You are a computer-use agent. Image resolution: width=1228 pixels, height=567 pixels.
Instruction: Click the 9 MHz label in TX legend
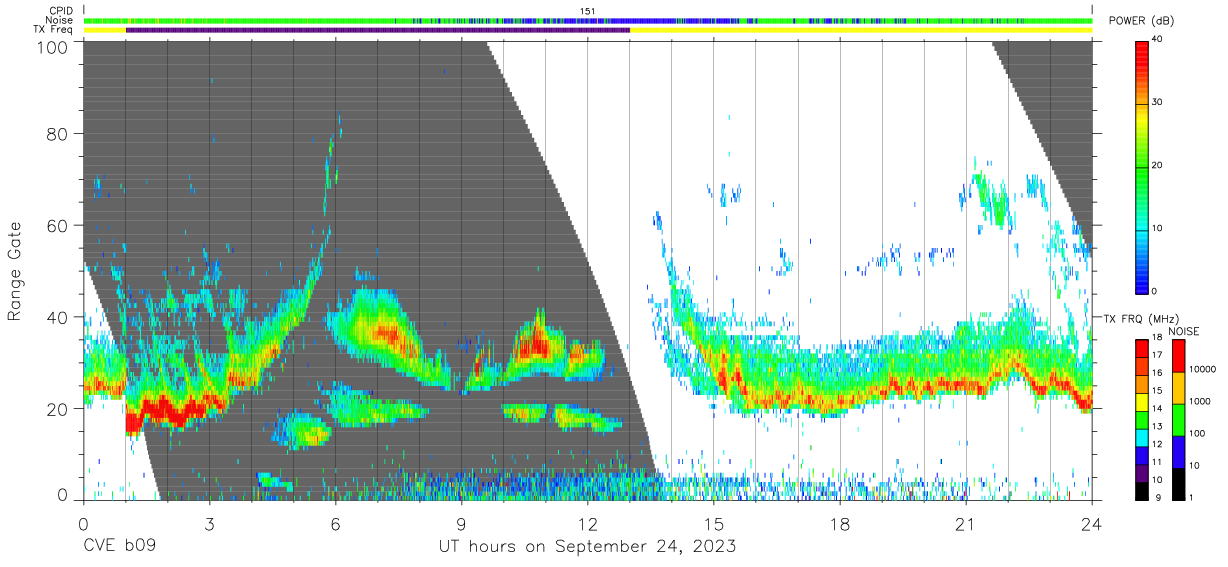(1156, 497)
